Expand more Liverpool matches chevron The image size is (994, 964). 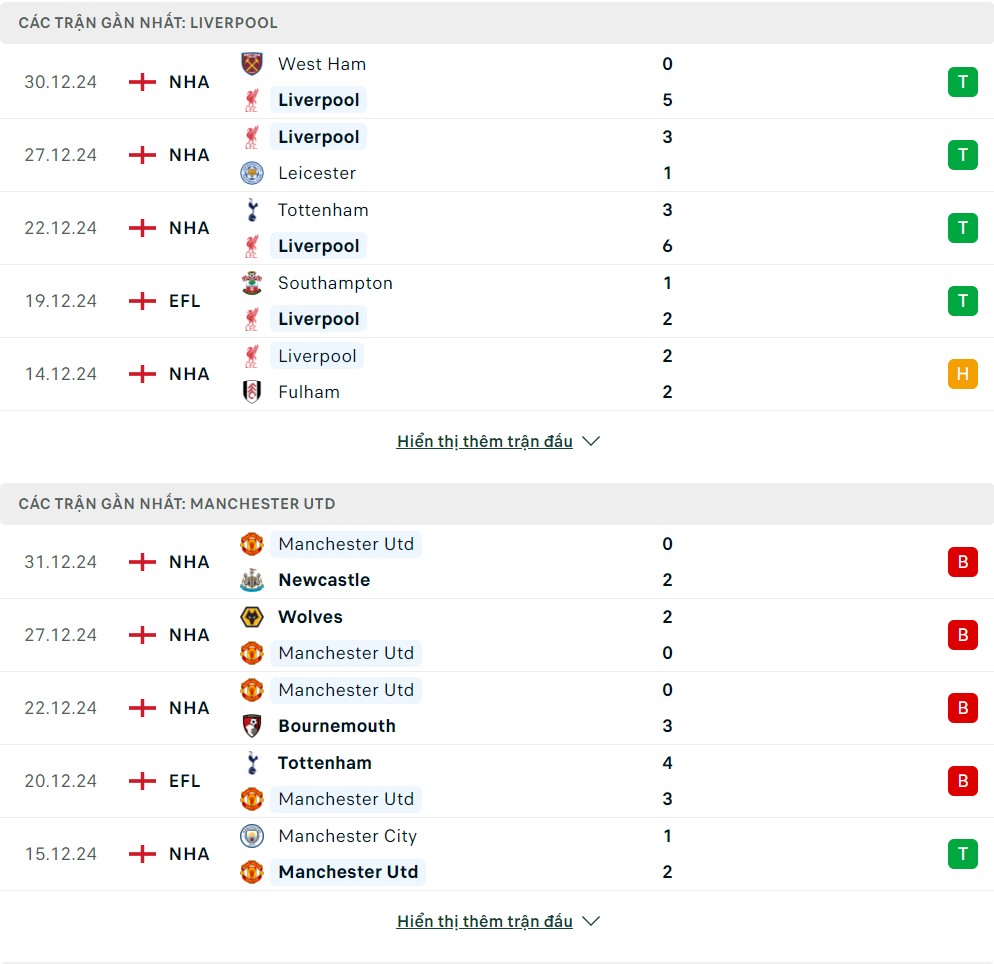pos(590,441)
